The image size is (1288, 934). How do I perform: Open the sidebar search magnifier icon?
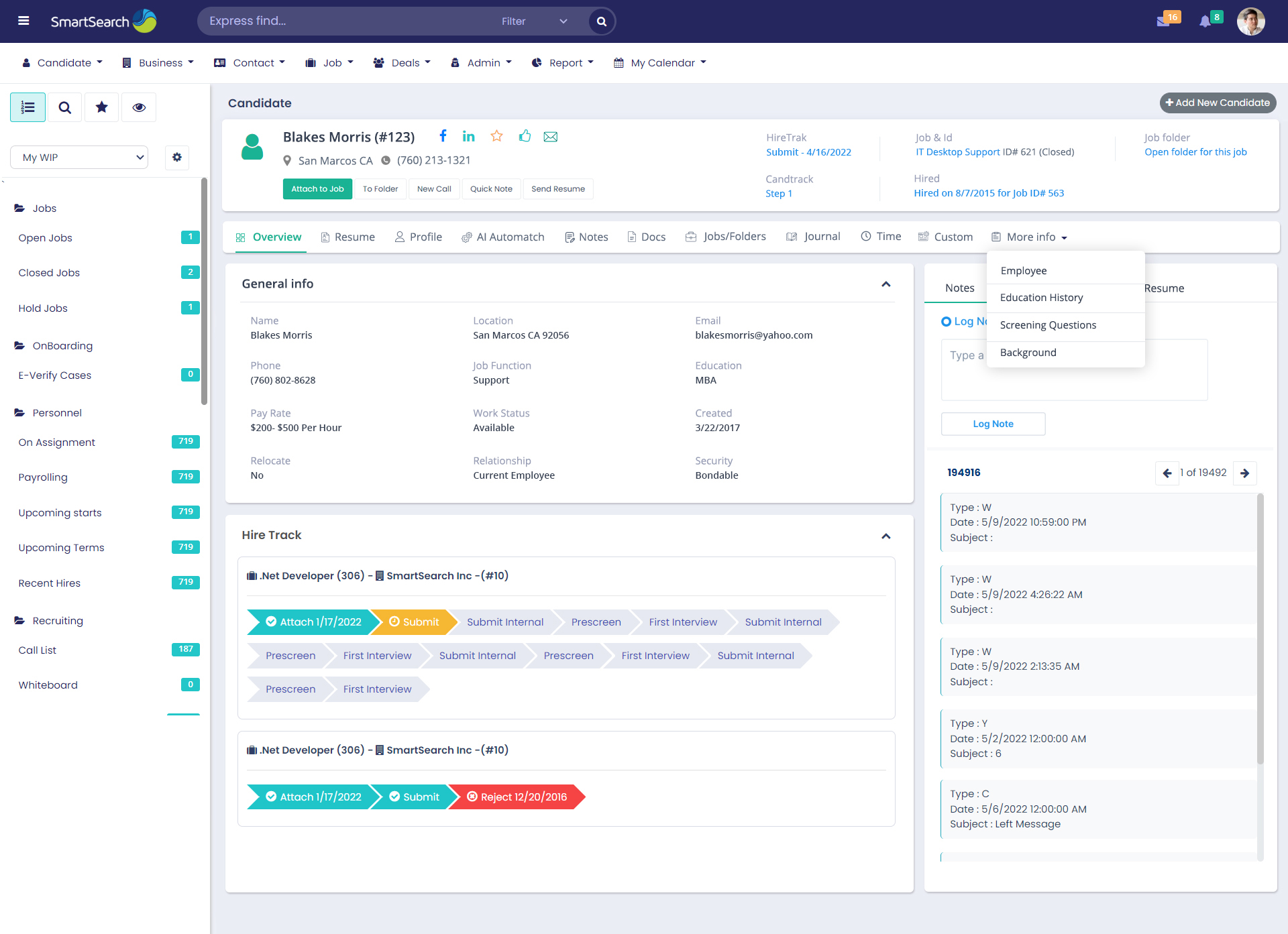(x=64, y=107)
